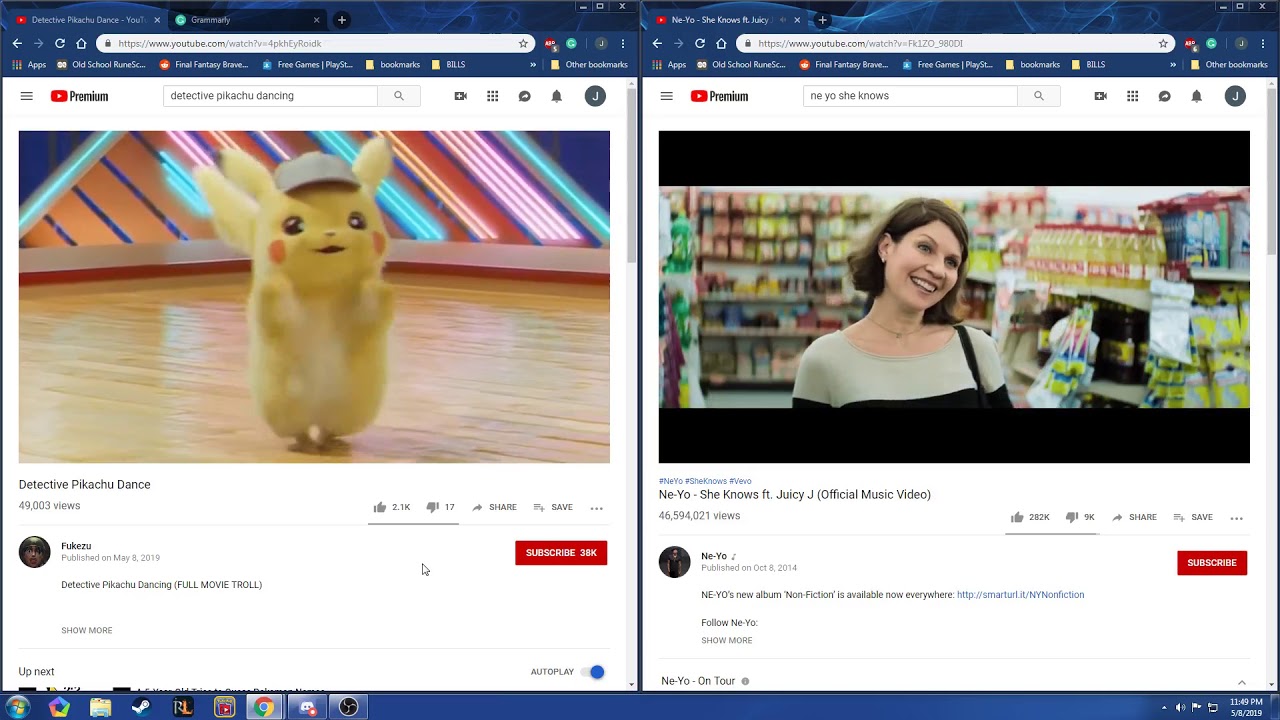1280x720 pixels.
Task: Click the YouTube Premium logo in right window
Action: (x=719, y=96)
